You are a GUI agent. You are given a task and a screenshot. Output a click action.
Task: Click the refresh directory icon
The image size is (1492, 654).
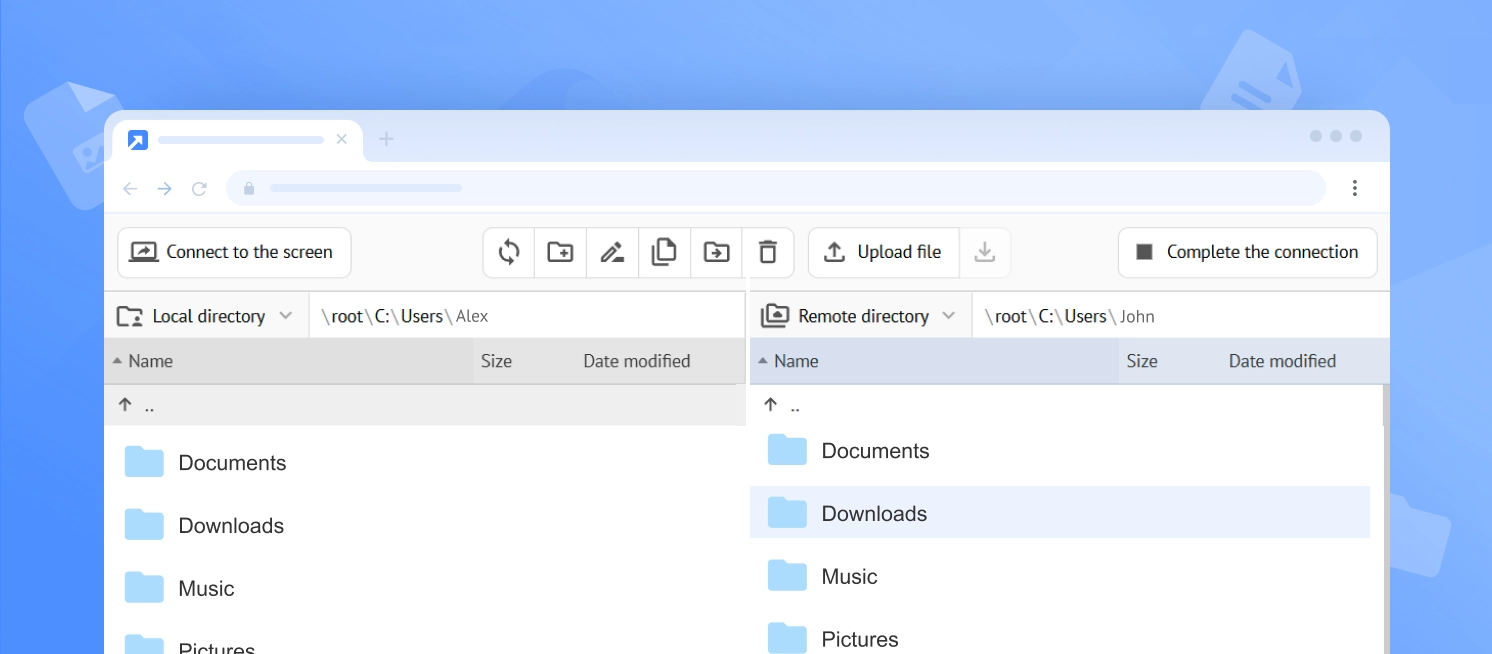point(509,252)
